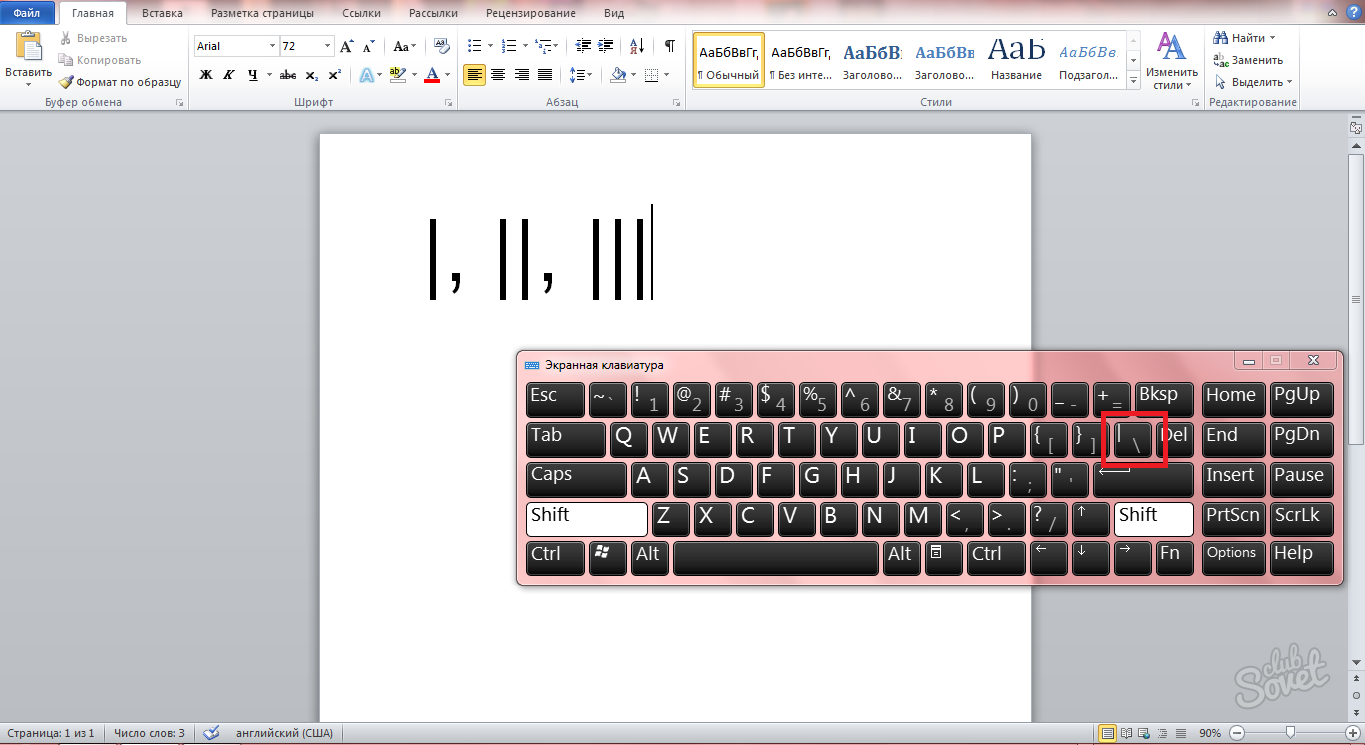Click the Format Painter brush icon
This screenshot has width=1365, height=745.
67,83
